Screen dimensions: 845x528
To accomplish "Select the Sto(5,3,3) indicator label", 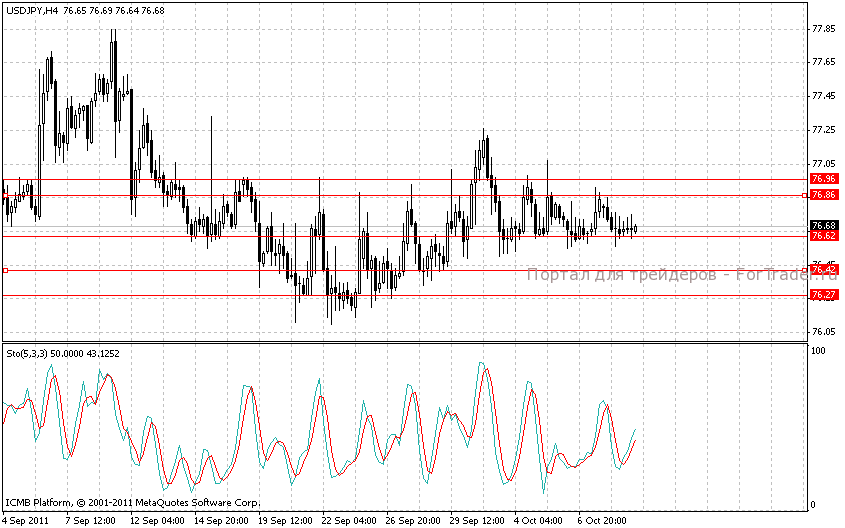I will 29,353.
